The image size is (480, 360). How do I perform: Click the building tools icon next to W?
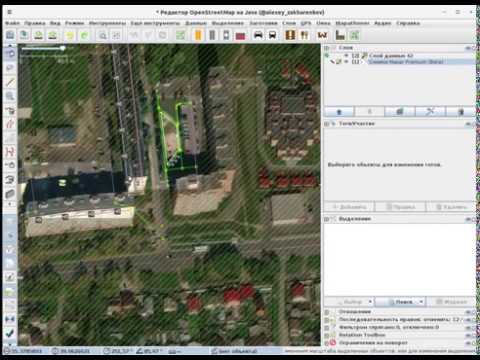(x=340, y=35)
